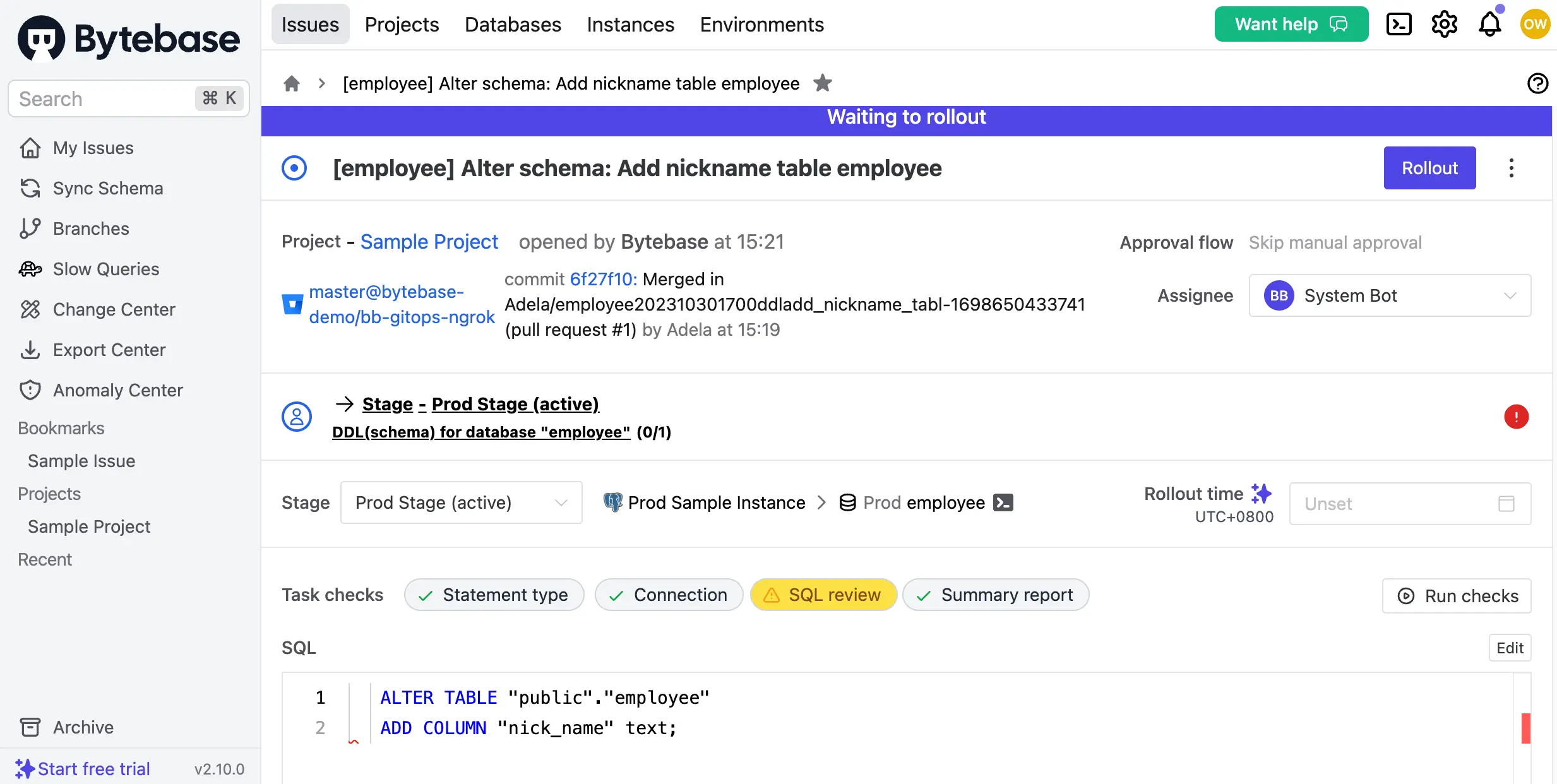Switch to the Instances tab

pos(630,25)
